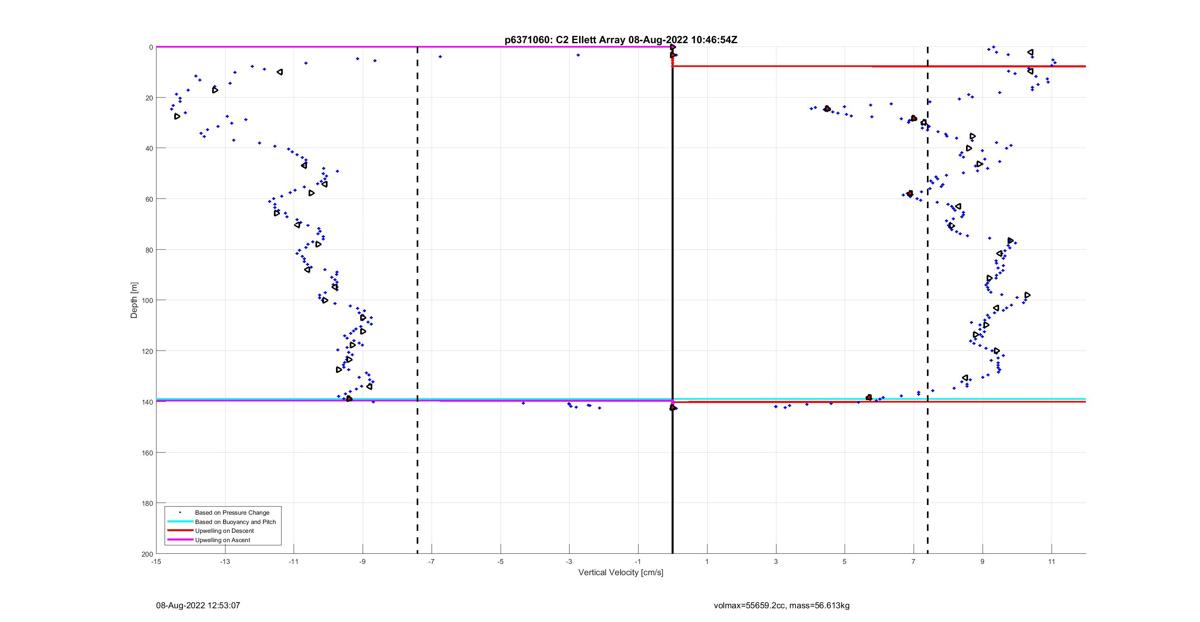Click y-axis tick label 20

pyautogui.click(x=148, y=98)
